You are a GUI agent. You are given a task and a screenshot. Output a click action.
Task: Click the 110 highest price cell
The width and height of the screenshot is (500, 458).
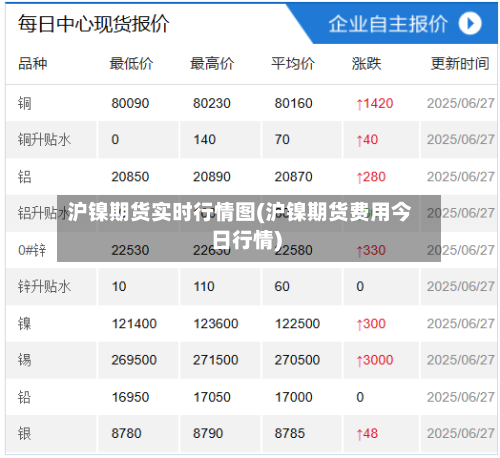click(x=204, y=287)
